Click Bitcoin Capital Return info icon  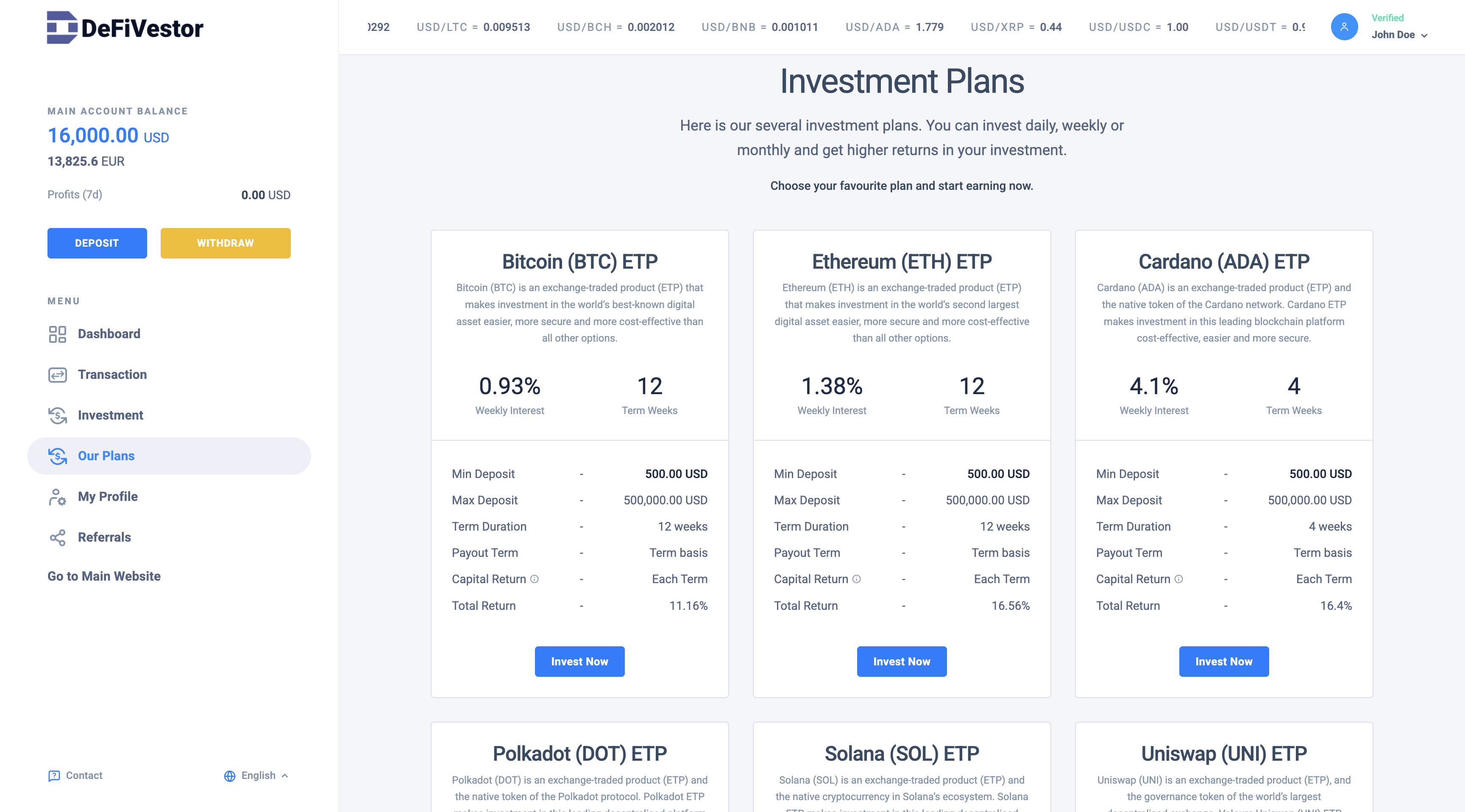point(535,579)
